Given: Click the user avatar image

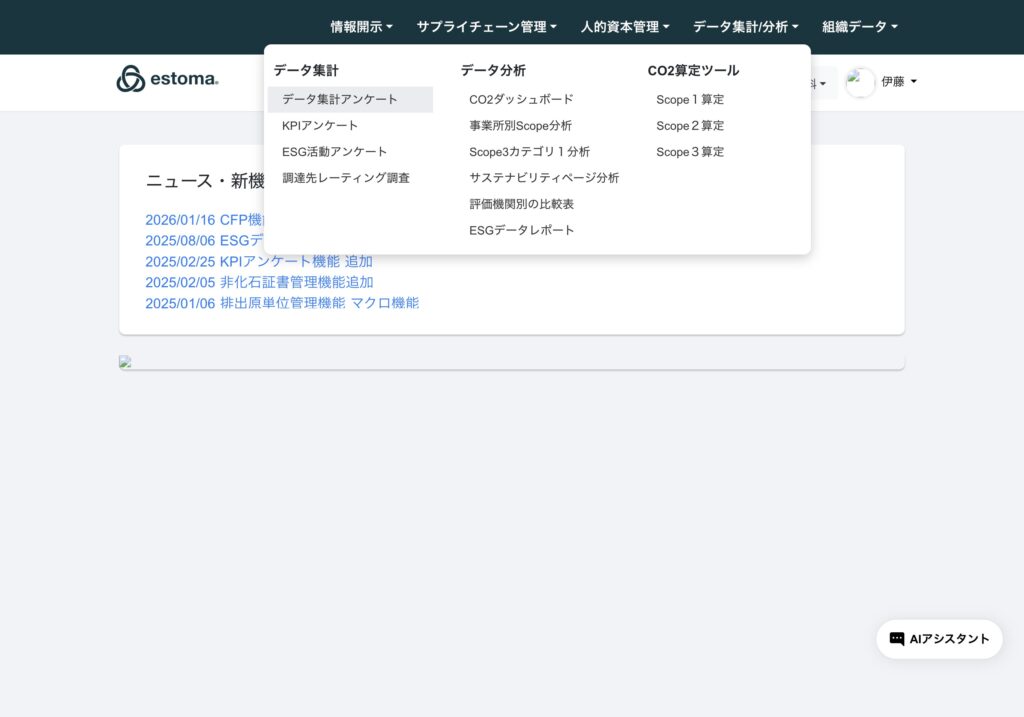Looking at the screenshot, I should pyautogui.click(x=860, y=82).
